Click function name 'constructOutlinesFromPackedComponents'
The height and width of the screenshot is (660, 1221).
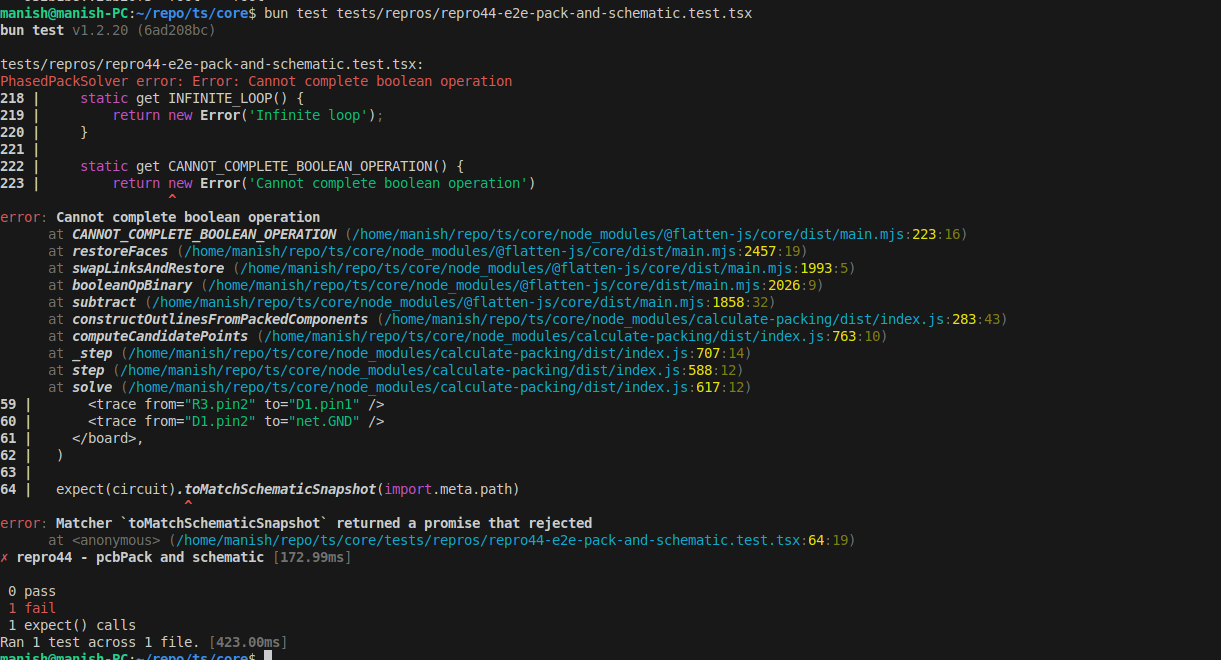(x=220, y=319)
